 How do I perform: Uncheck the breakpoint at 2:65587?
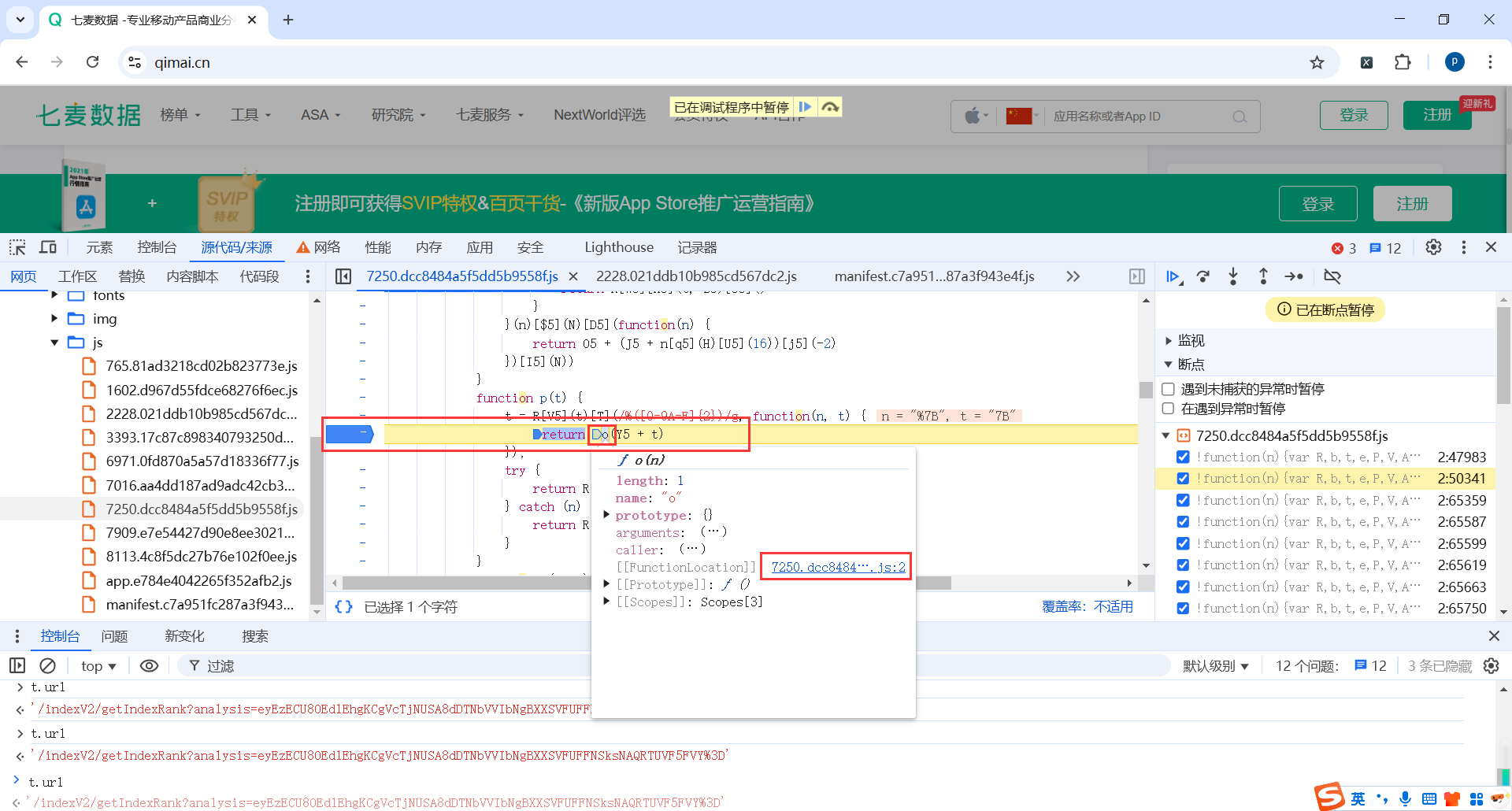[x=1183, y=522]
